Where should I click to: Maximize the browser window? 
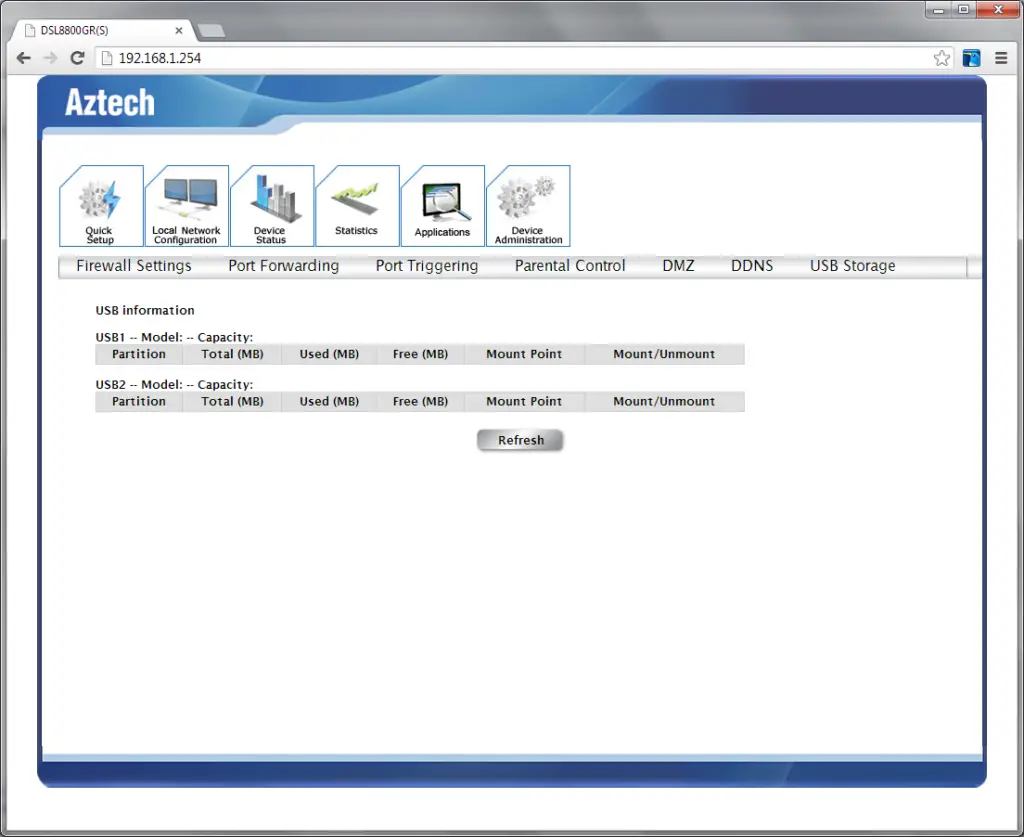pos(963,10)
